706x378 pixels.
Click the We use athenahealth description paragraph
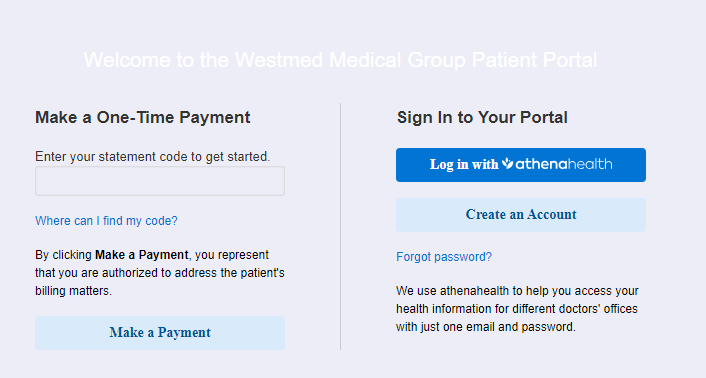click(517, 309)
